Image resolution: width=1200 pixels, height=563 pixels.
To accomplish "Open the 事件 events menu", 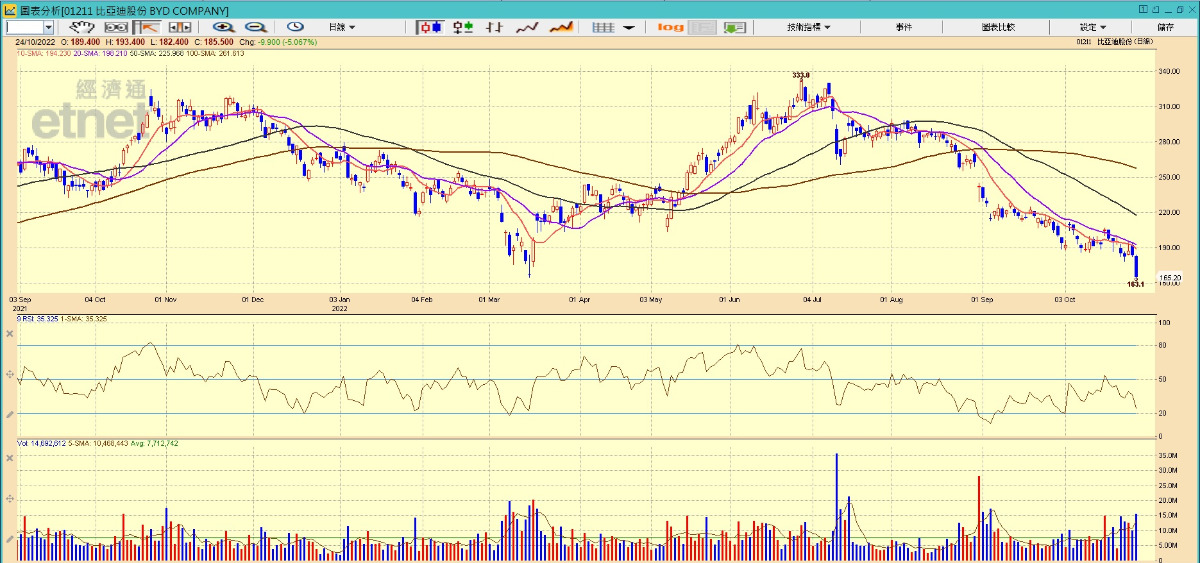I will coord(904,27).
